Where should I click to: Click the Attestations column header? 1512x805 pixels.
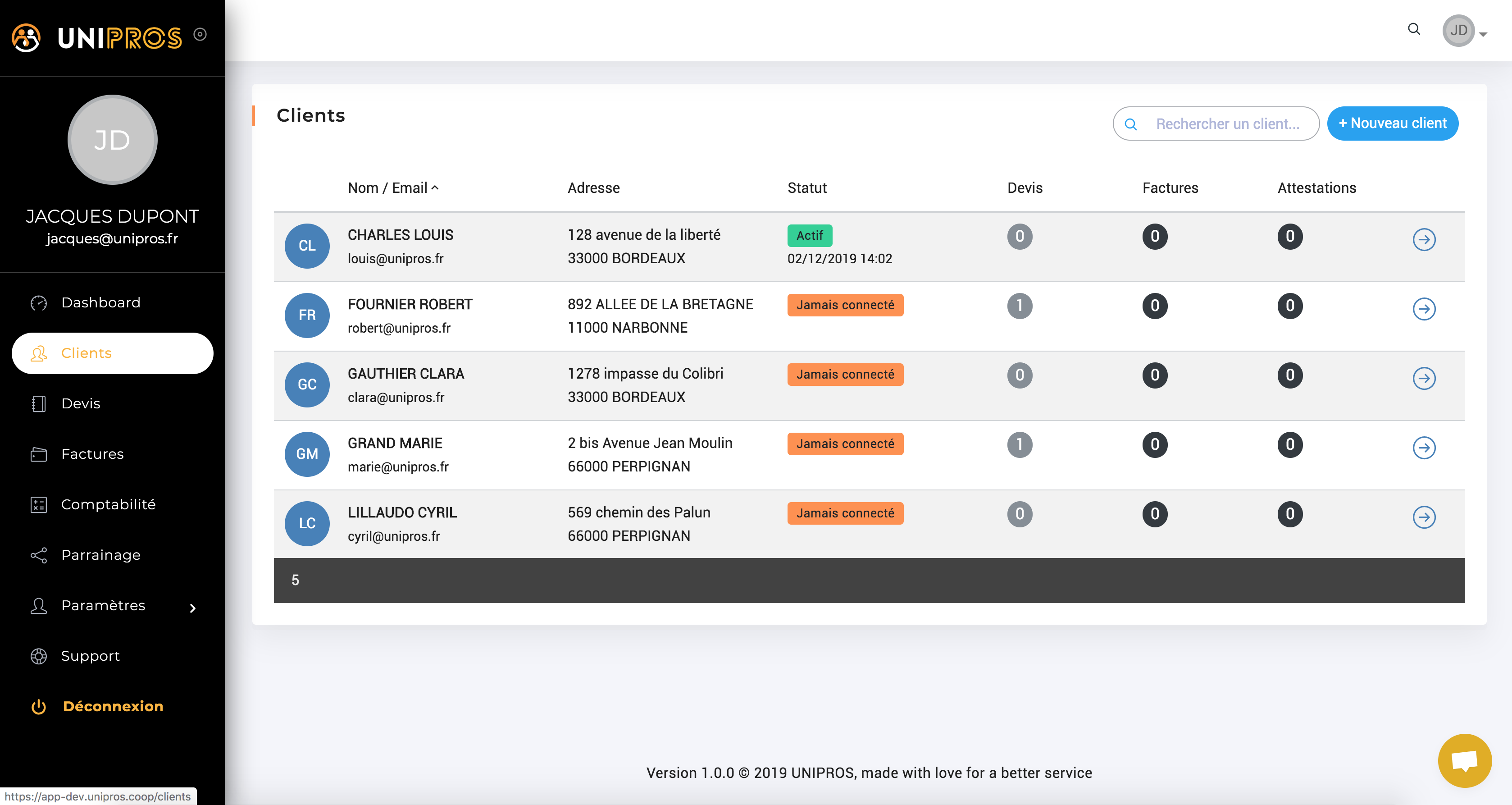click(1316, 188)
